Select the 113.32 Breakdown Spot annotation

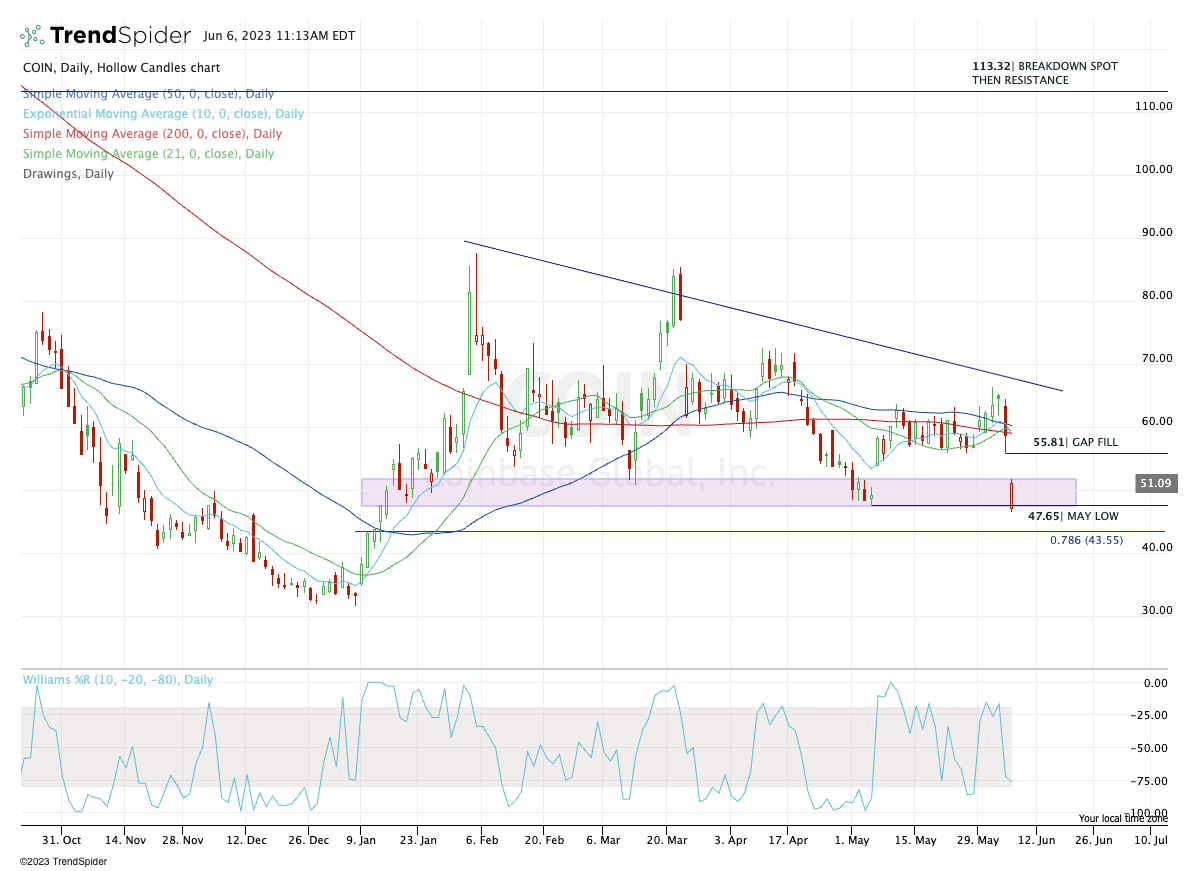pyautogui.click(x=1044, y=73)
